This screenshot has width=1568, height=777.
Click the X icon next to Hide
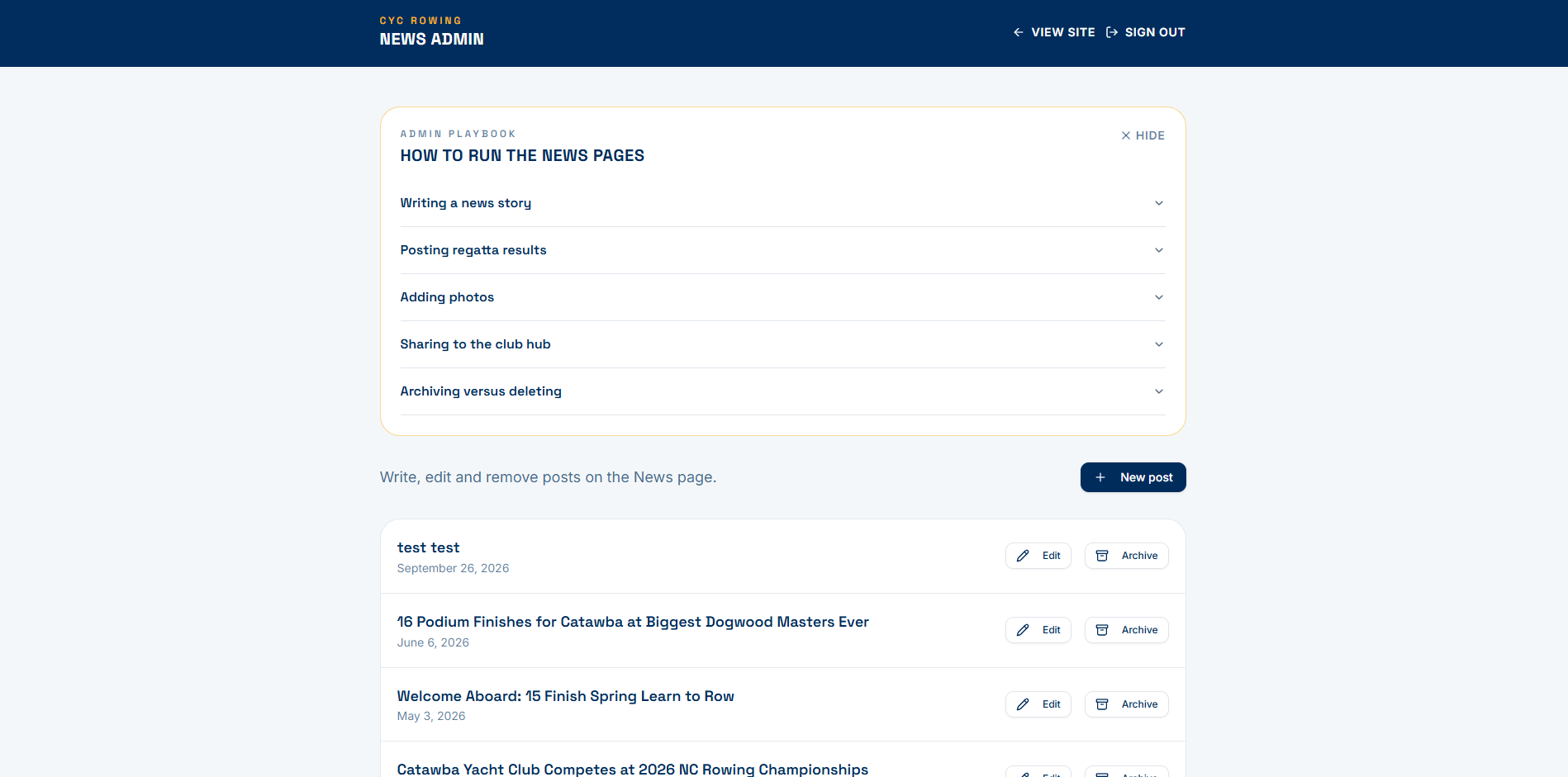pos(1125,135)
